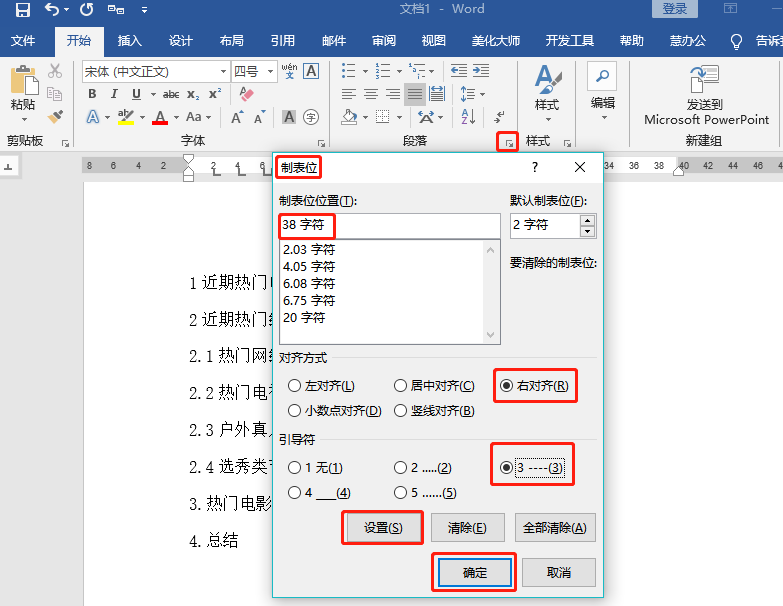
Task: Open the font name dropdown 宋体
Action: point(223,71)
